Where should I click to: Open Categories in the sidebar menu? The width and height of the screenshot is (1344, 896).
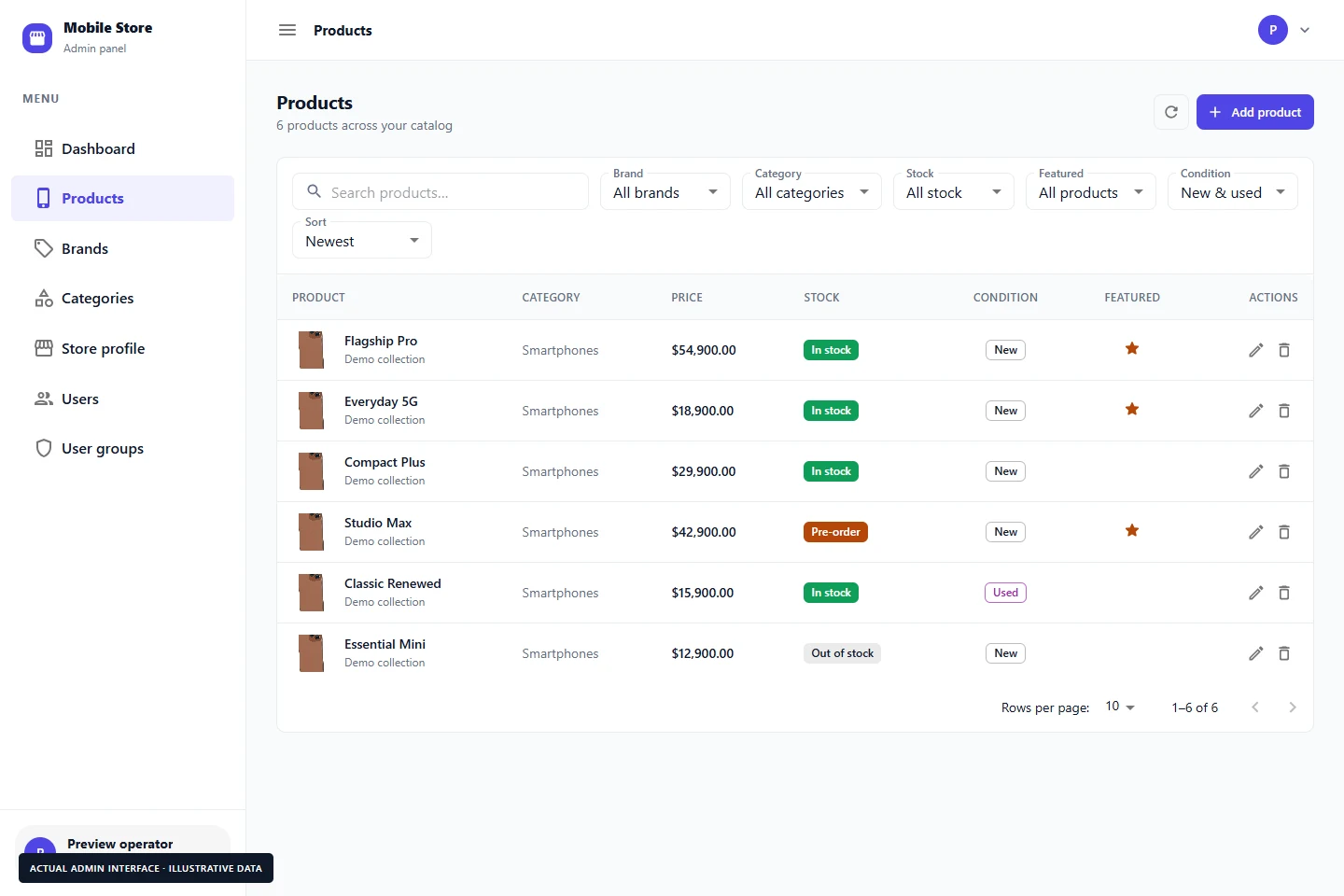[x=122, y=299]
